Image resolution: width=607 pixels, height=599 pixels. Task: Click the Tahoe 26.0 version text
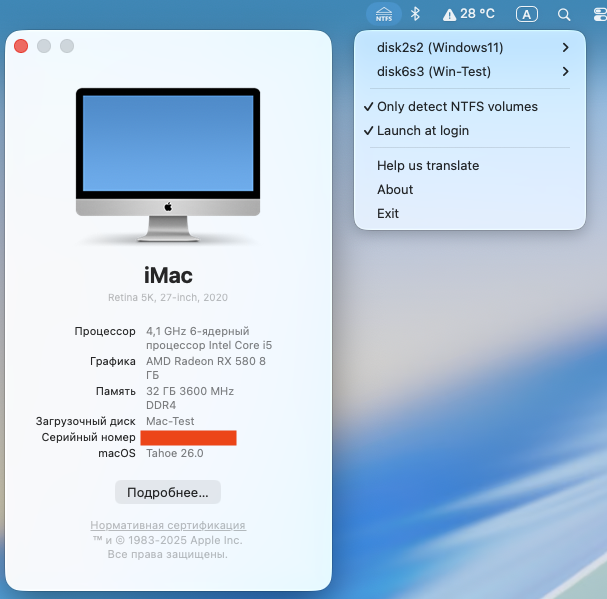(x=175, y=453)
